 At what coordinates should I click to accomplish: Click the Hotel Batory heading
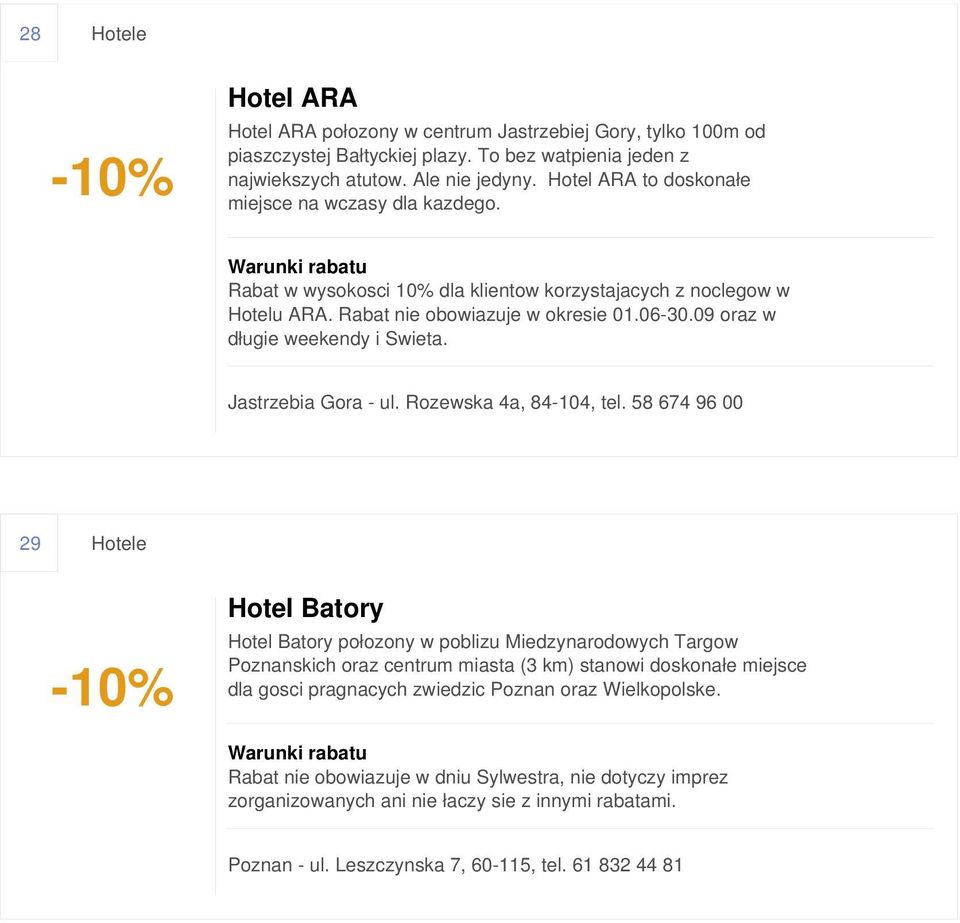point(306,608)
